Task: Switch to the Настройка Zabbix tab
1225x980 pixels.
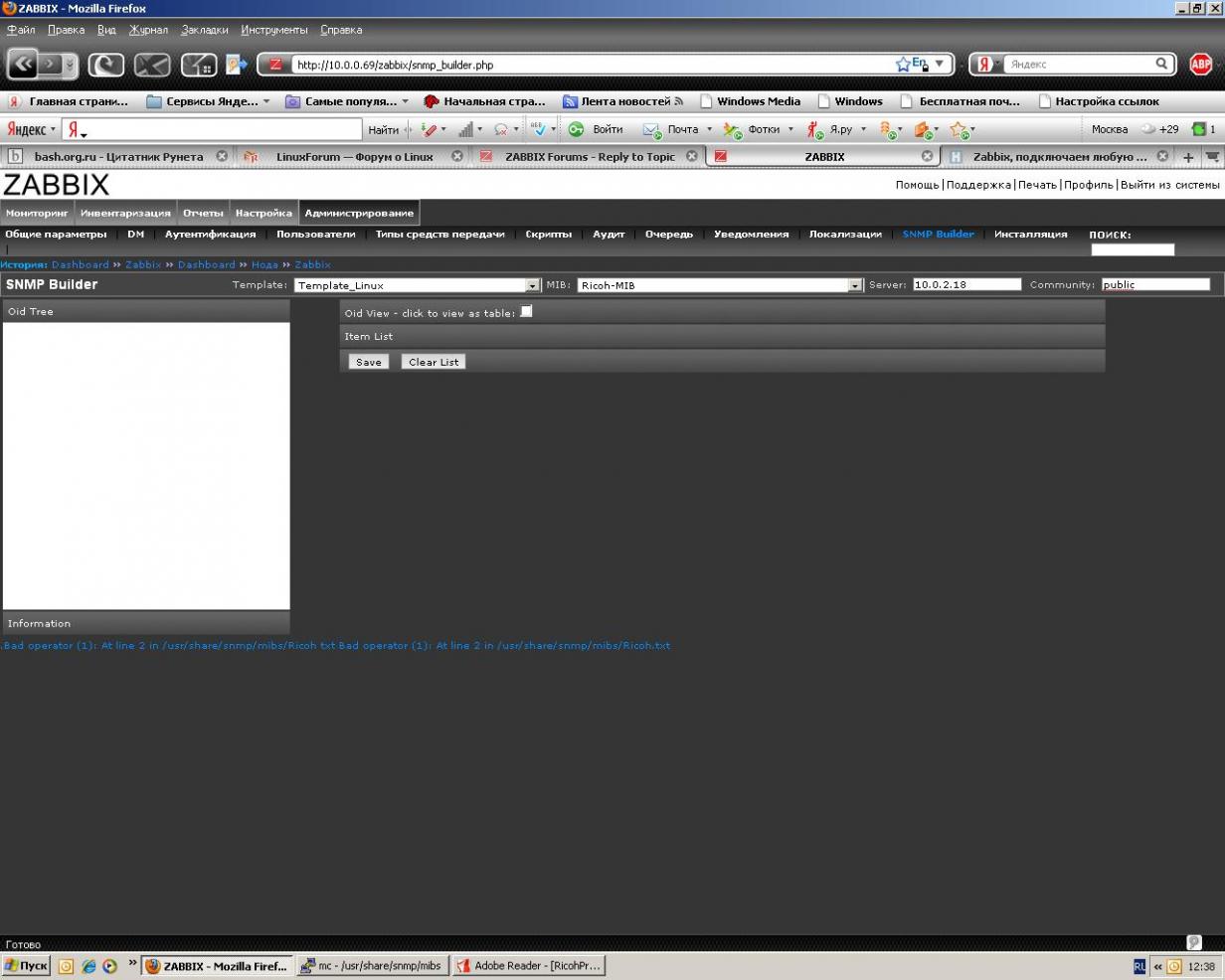Action: click(263, 213)
